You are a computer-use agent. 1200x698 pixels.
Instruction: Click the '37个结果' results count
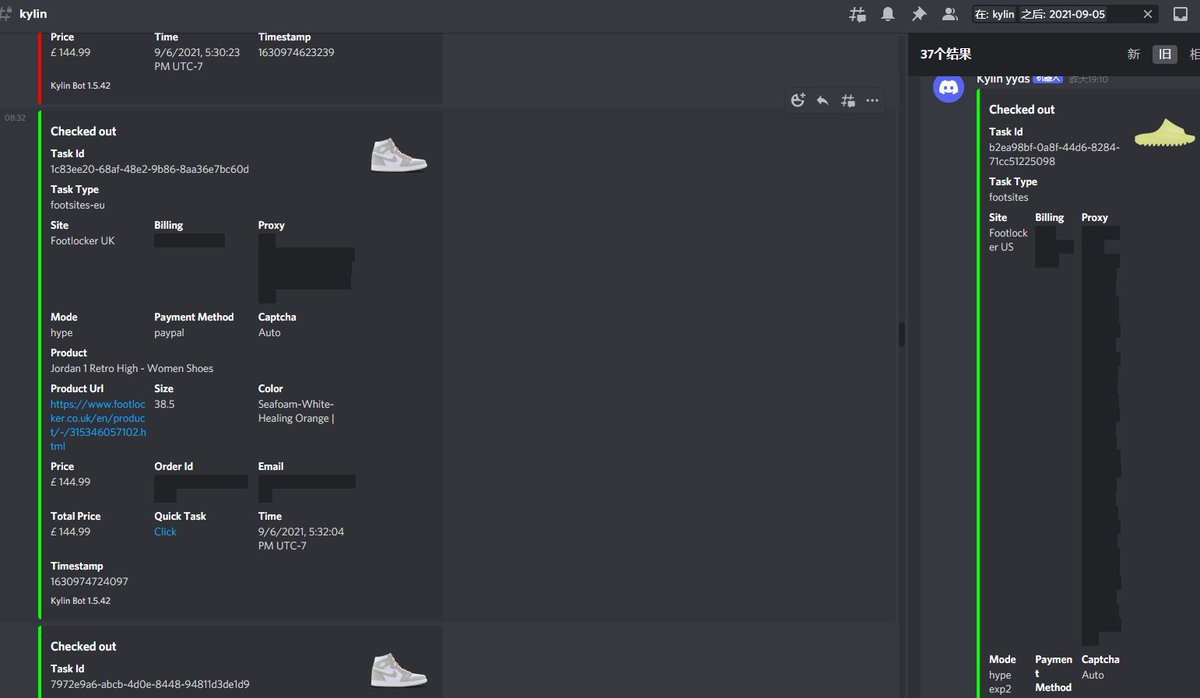946,54
